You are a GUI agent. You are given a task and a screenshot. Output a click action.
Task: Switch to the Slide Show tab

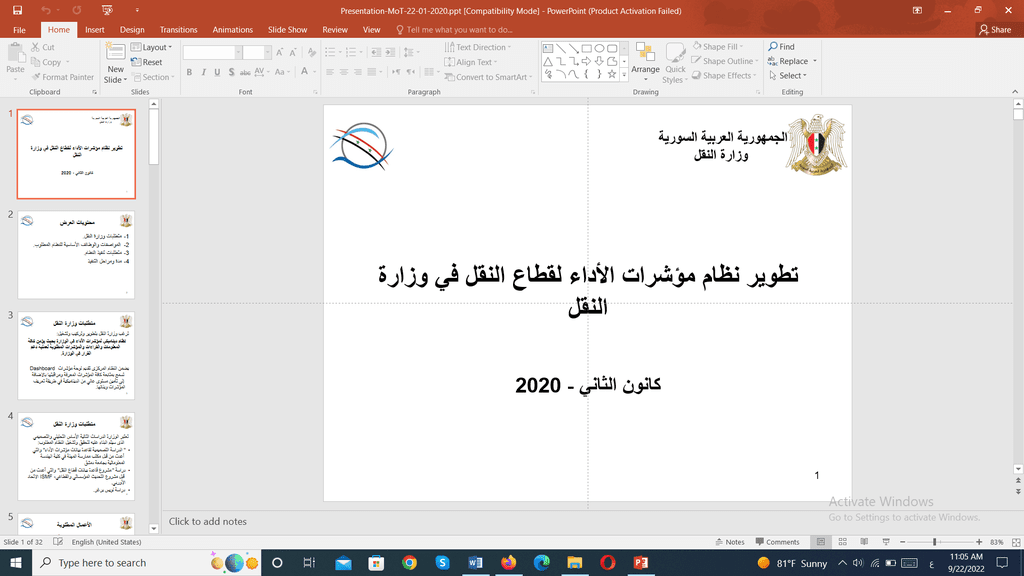[287, 30]
